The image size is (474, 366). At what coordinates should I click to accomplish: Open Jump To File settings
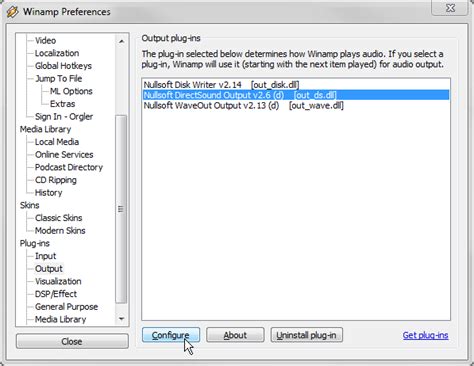point(59,79)
